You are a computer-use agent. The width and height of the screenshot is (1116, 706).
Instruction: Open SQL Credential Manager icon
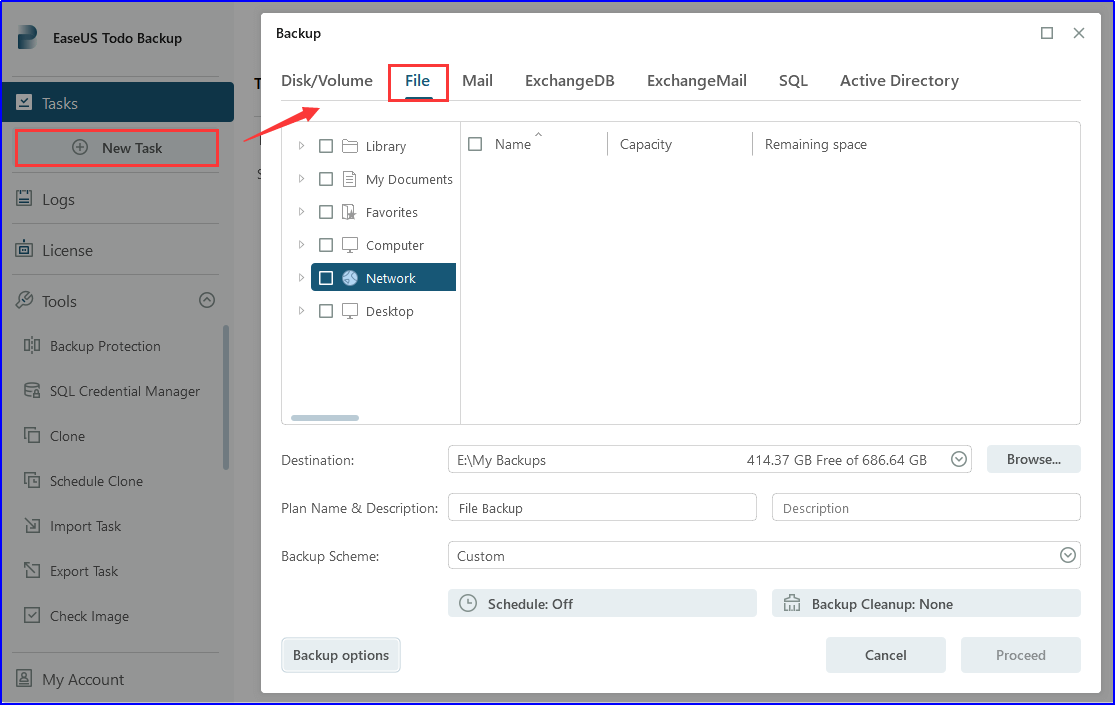(x=31, y=391)
